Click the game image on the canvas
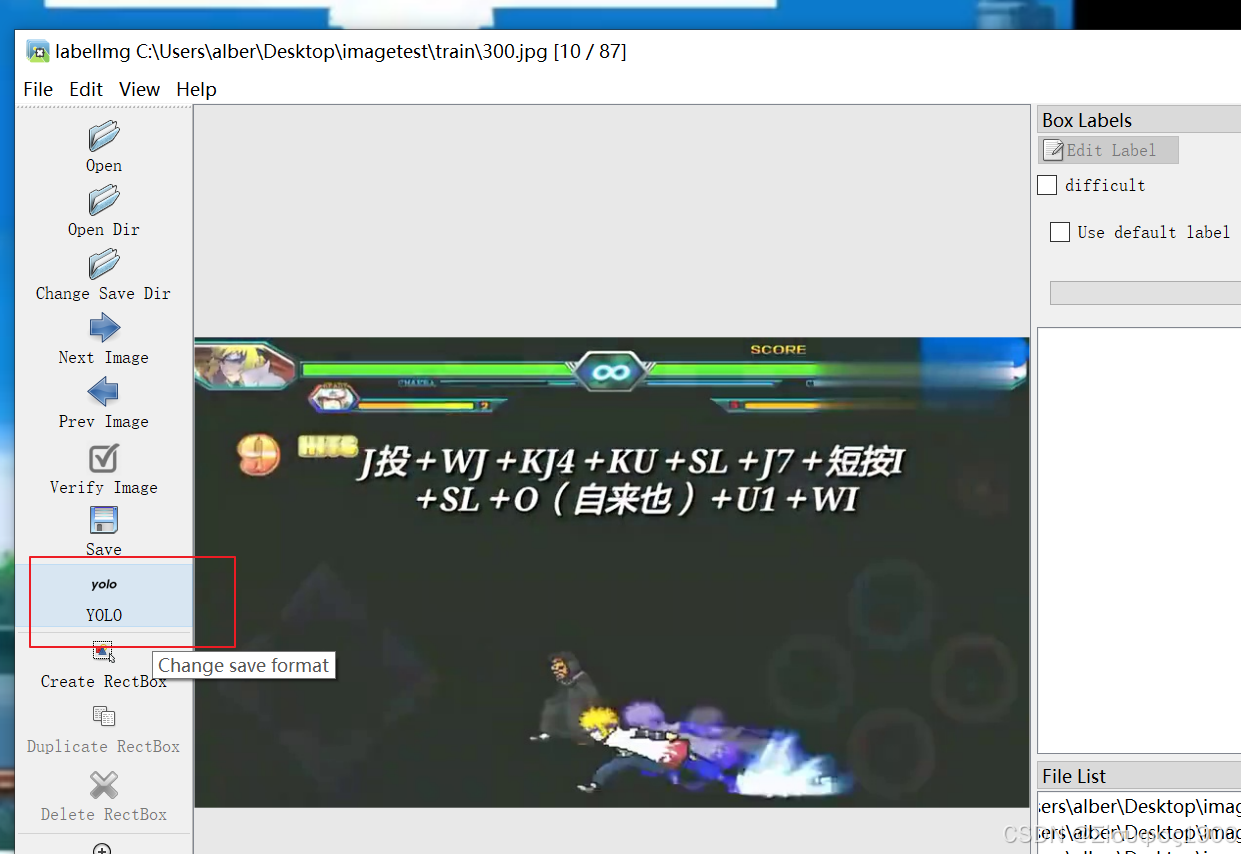The image size is (1241, 854). (x=611, y=572)
